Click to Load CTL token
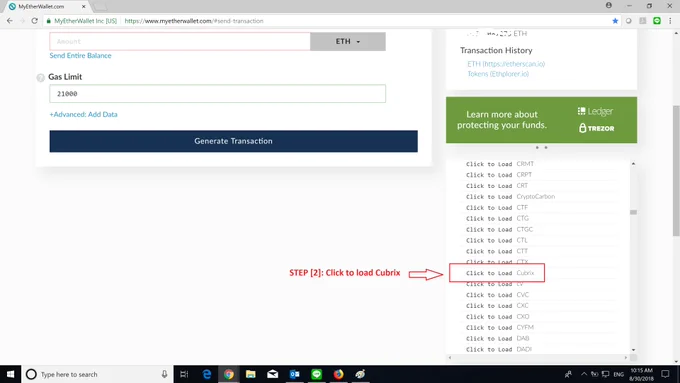 coord(497,240)
